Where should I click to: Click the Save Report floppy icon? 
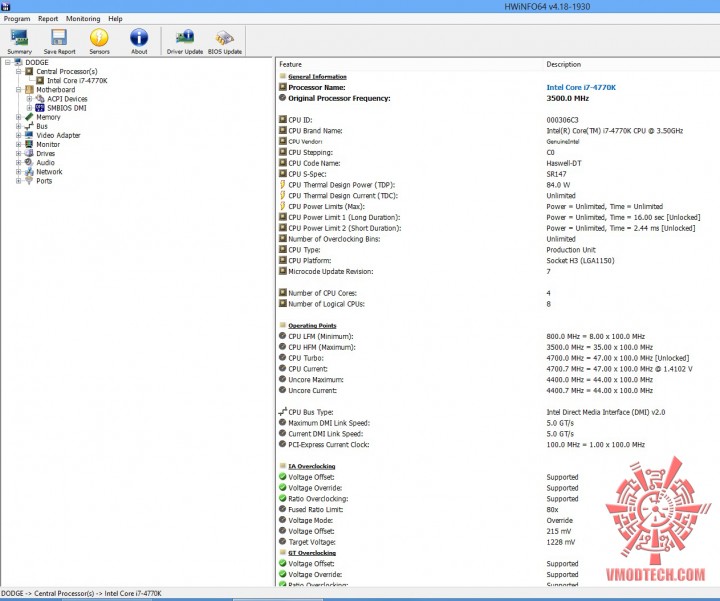click(59, 41)
